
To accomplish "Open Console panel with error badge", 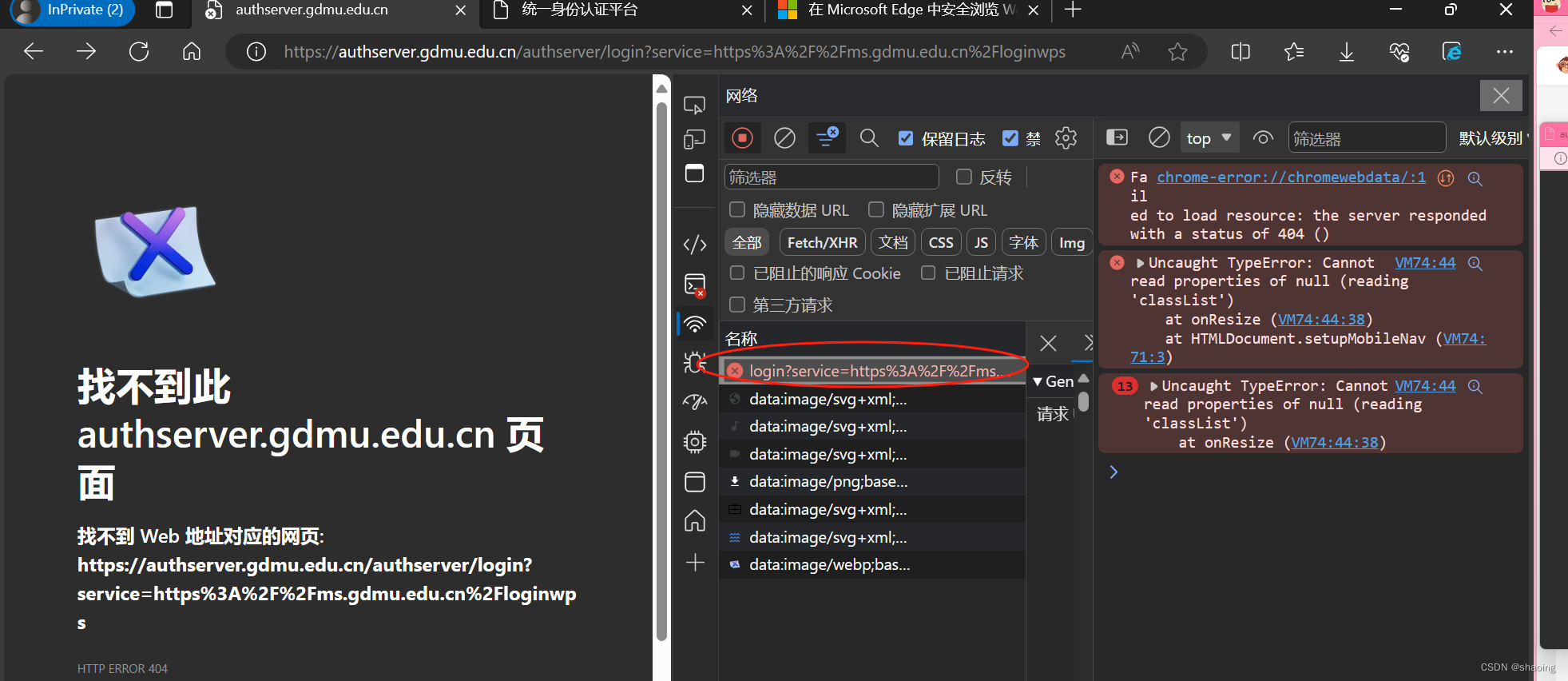I will (x=695, y=285).
